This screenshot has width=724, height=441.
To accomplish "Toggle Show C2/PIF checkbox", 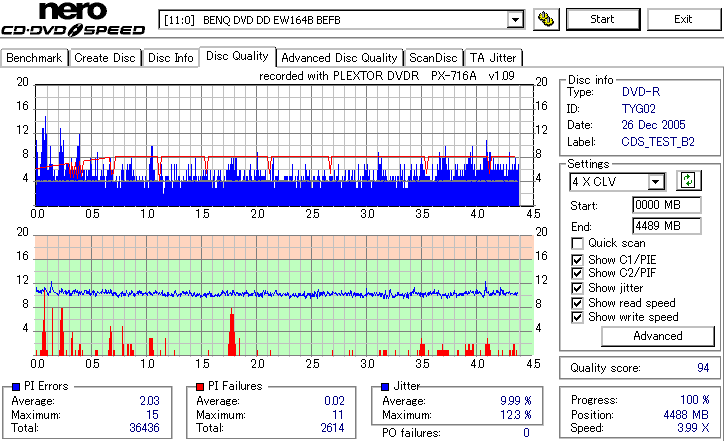I will [577, 273].
